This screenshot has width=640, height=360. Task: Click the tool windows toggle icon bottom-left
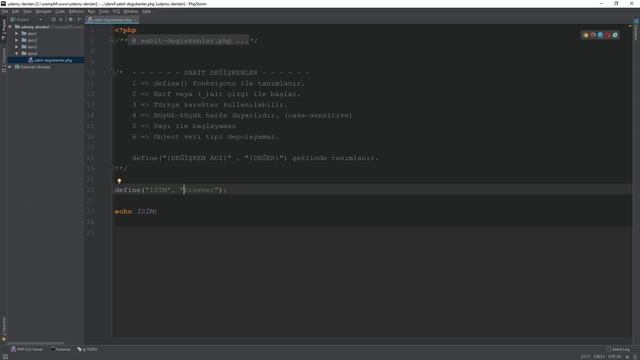point(5,356)
